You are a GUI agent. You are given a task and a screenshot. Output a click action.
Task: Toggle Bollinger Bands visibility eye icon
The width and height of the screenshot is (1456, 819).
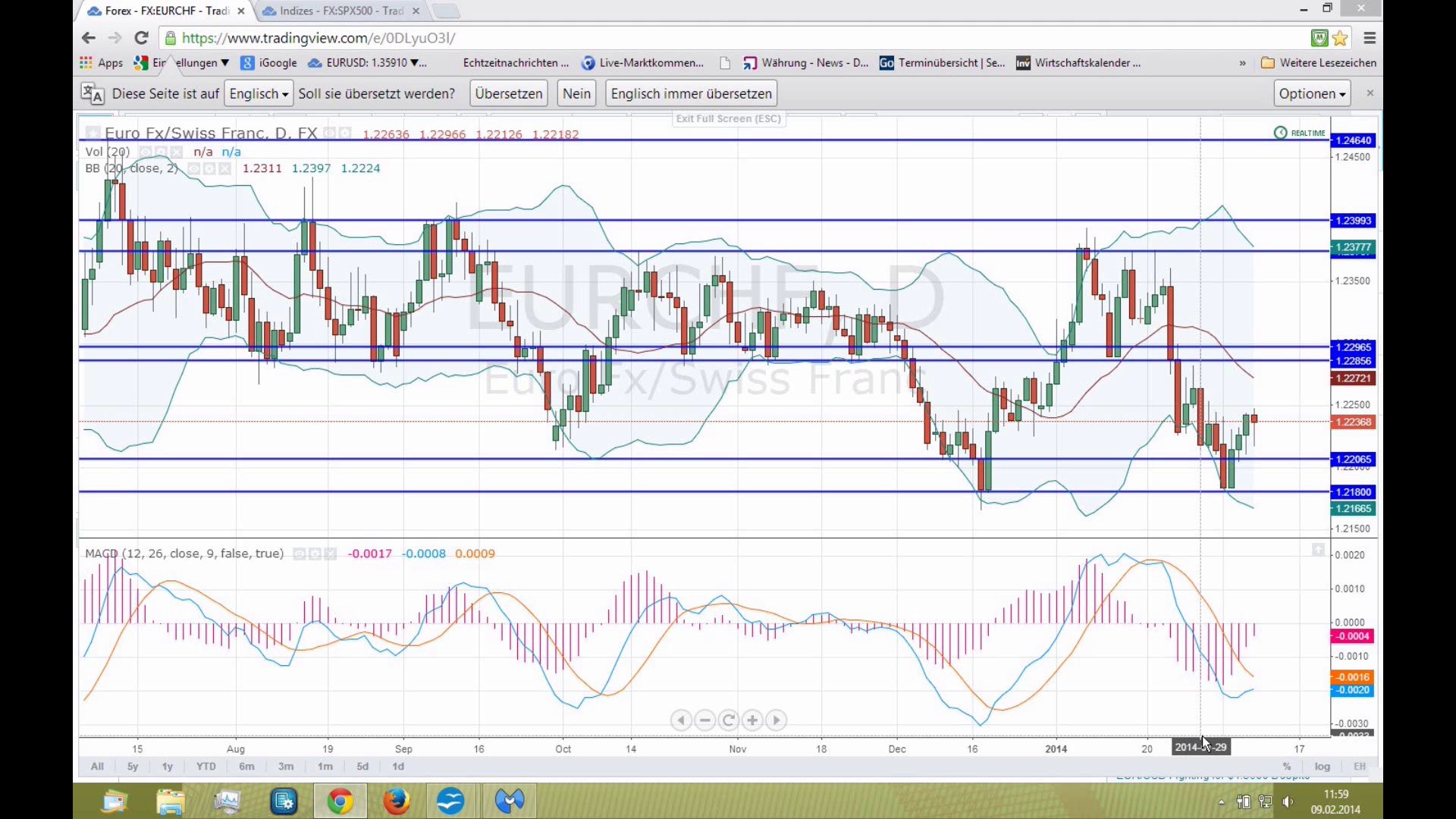(x=193, y=168)
